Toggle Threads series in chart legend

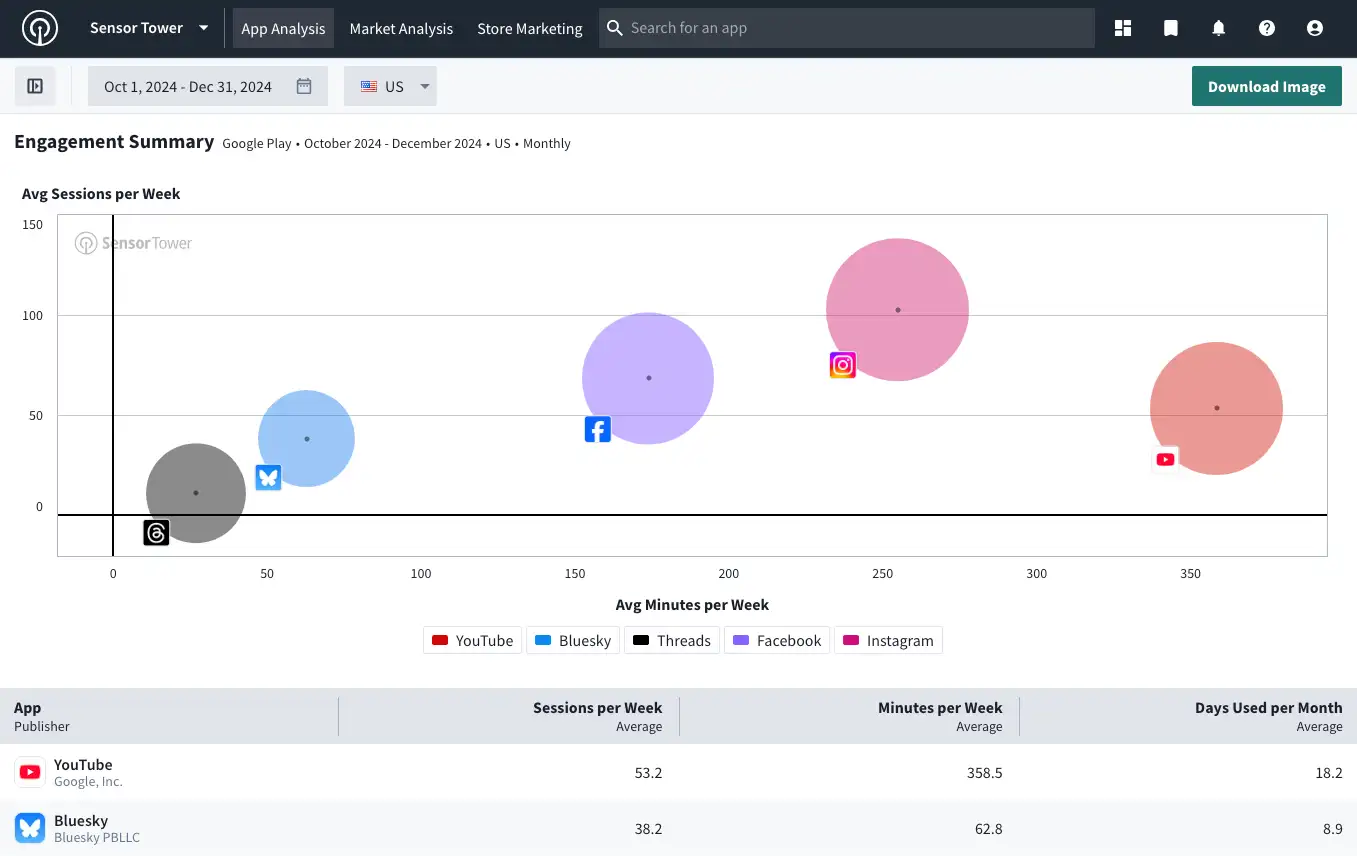point(672,640)
